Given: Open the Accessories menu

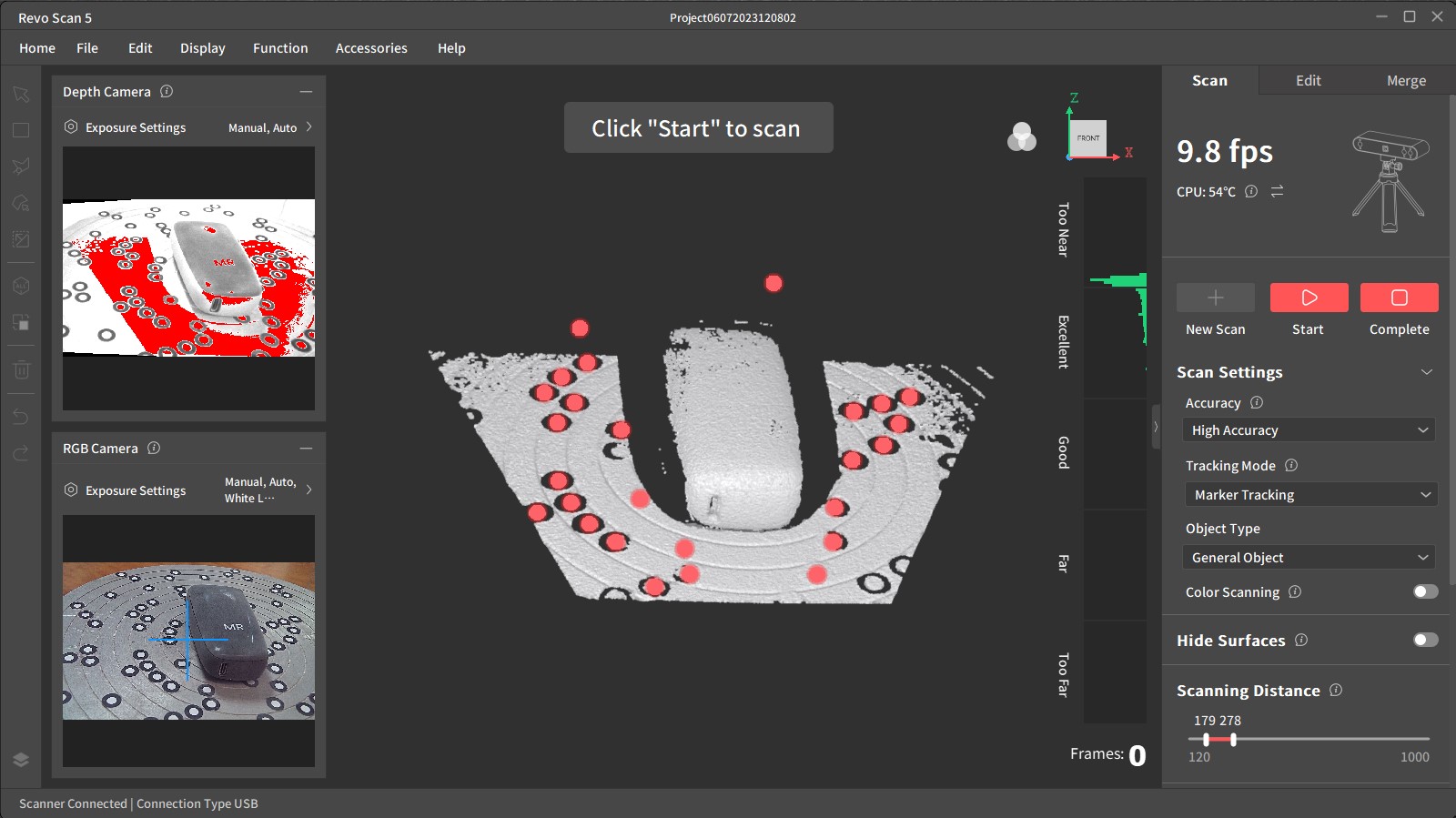Looking at the screenshot, I should 371,48.
